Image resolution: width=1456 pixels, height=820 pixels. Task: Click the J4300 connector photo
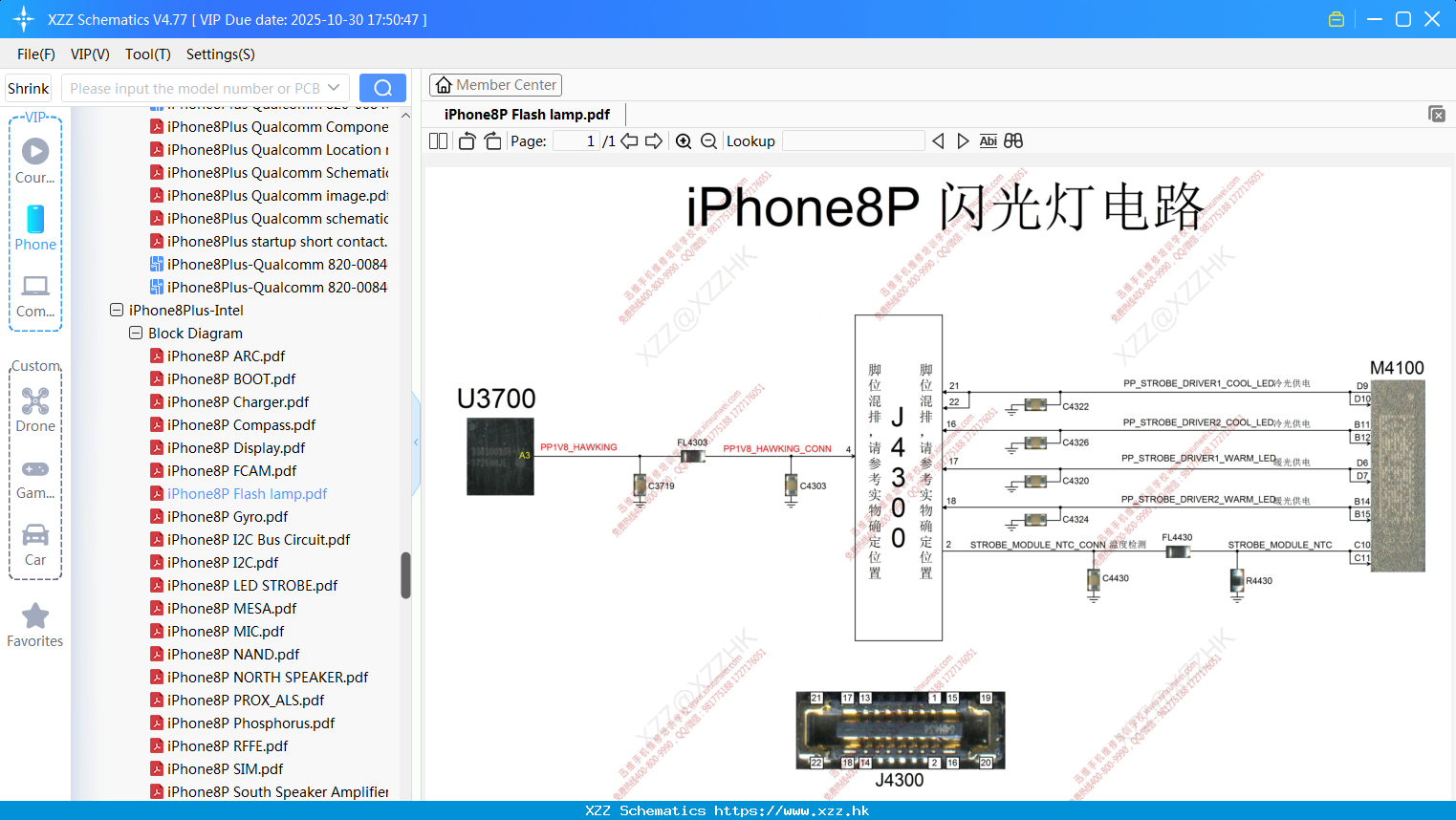point(900,730)
